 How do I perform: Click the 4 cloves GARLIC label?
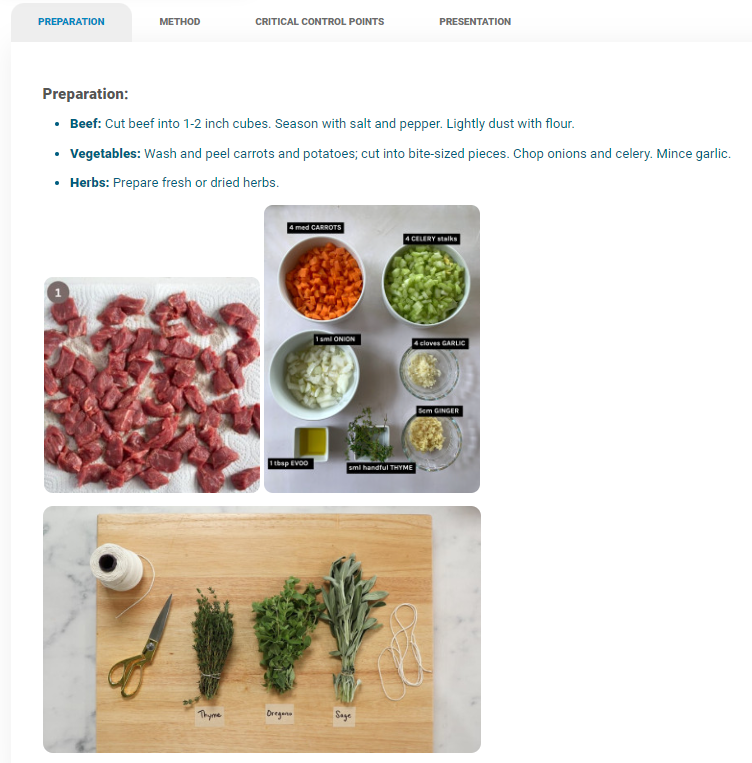[x=440, y=344]
